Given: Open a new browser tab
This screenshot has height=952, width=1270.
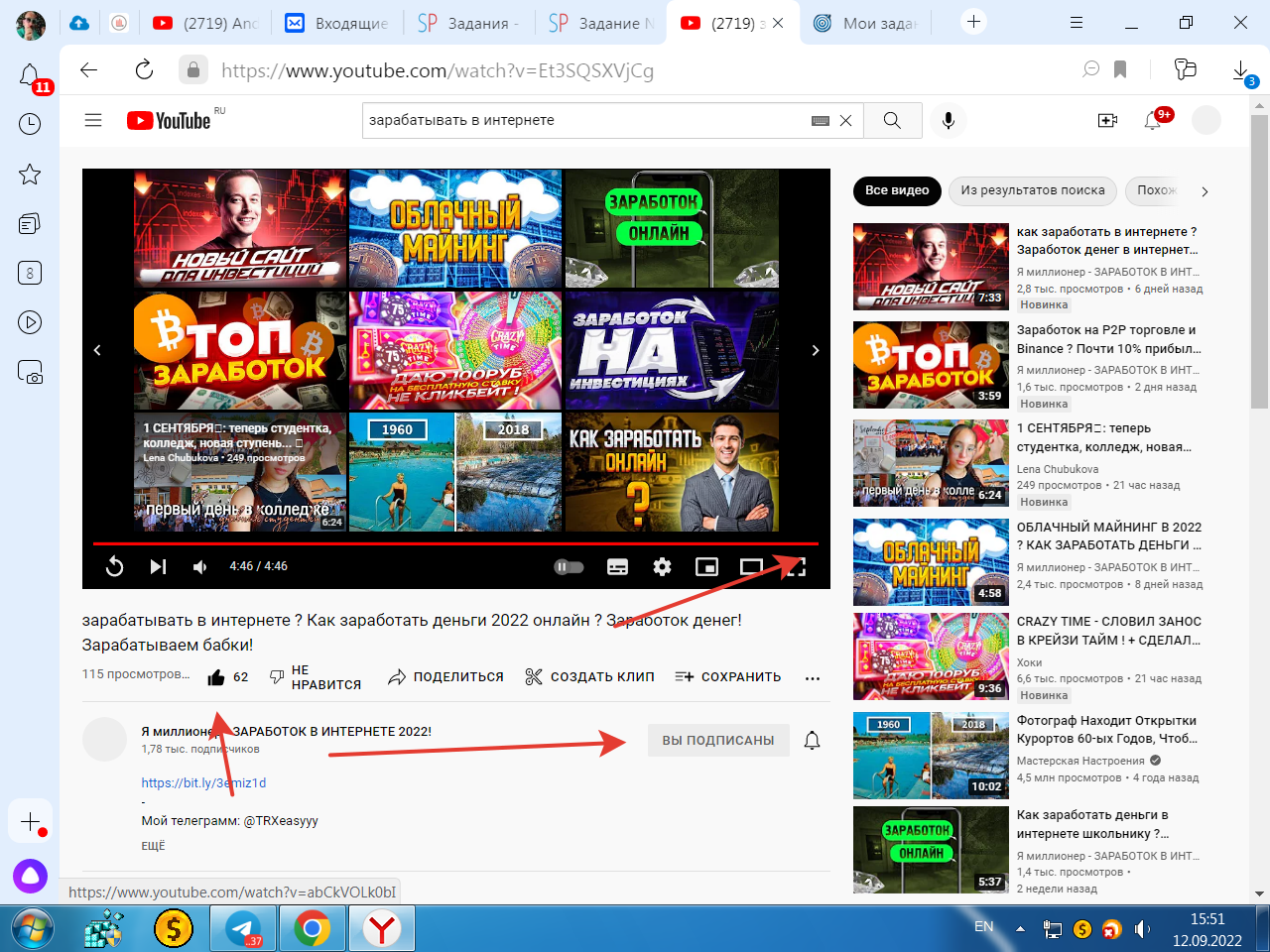Looking at the screenshot, I should tap(974, 22).
